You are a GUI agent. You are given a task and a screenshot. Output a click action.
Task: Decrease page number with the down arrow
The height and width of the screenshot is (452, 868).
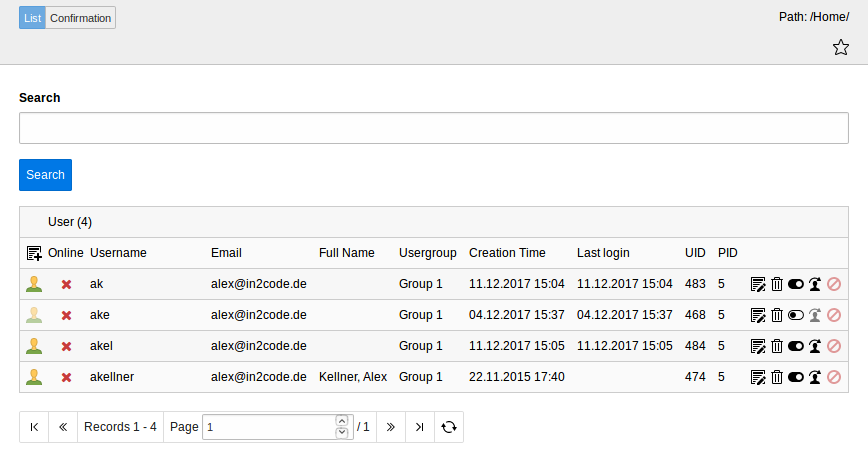tap(341, 433)
